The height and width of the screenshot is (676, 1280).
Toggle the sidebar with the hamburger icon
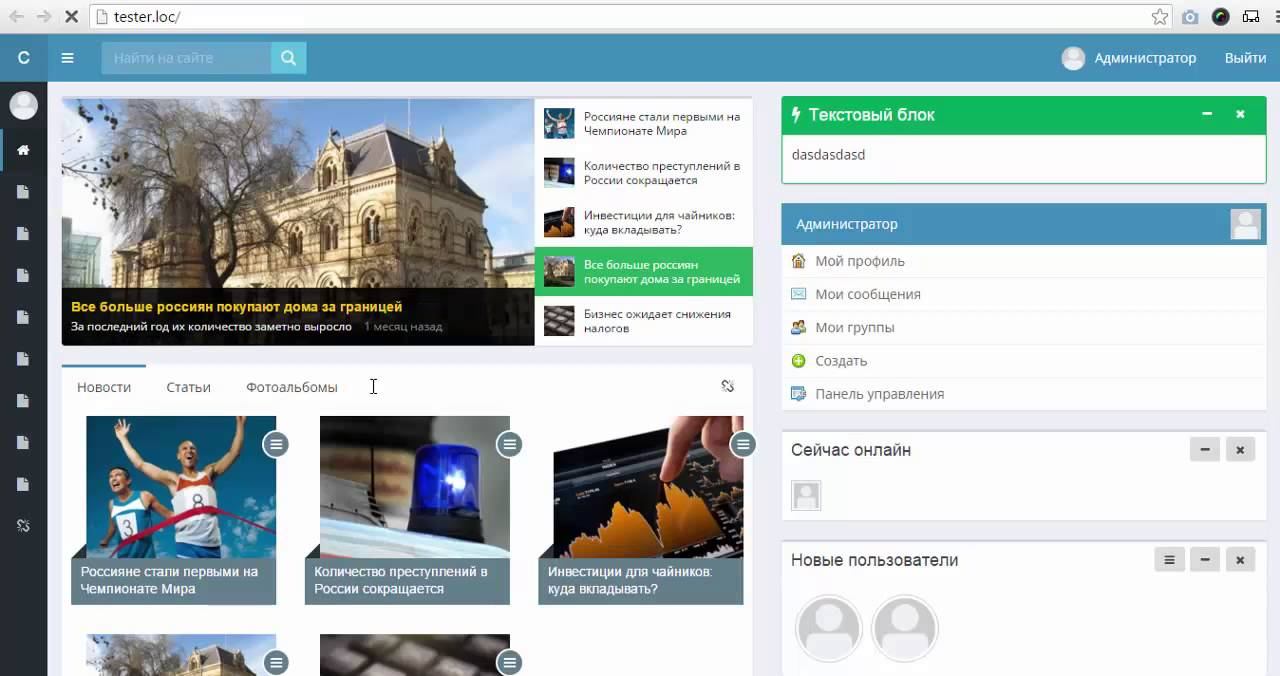coord(67,58)
